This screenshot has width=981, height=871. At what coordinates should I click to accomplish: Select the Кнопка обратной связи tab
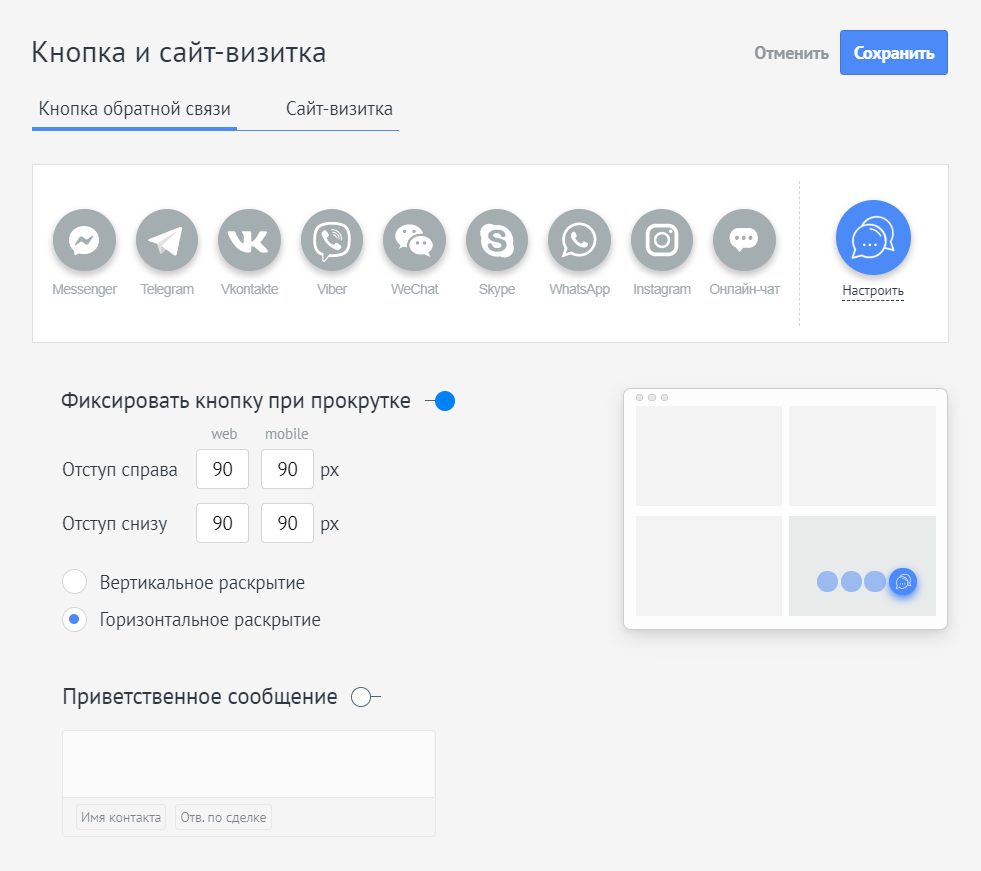[x=135, y=109]
